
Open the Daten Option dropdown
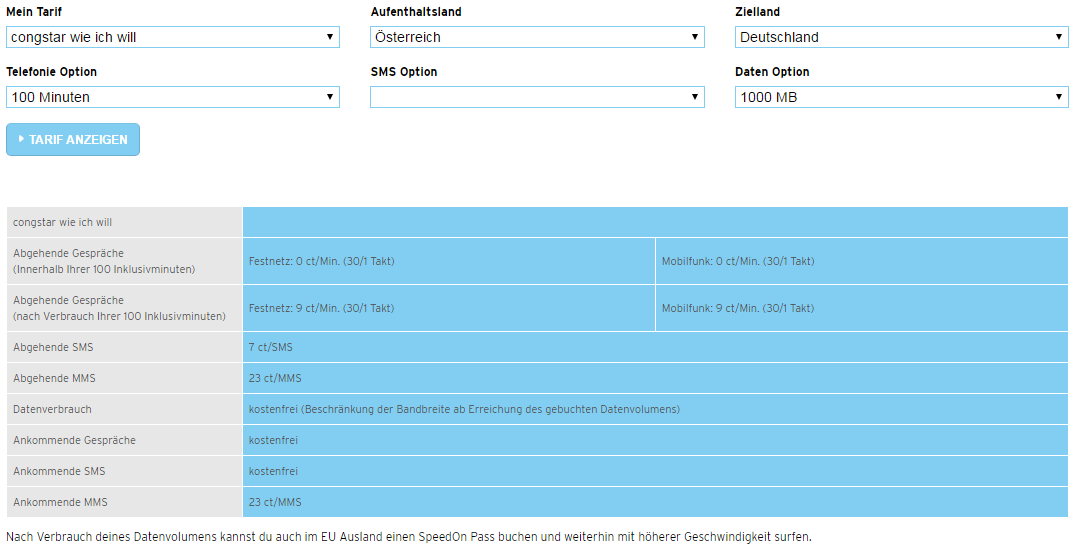coord(901,97)
